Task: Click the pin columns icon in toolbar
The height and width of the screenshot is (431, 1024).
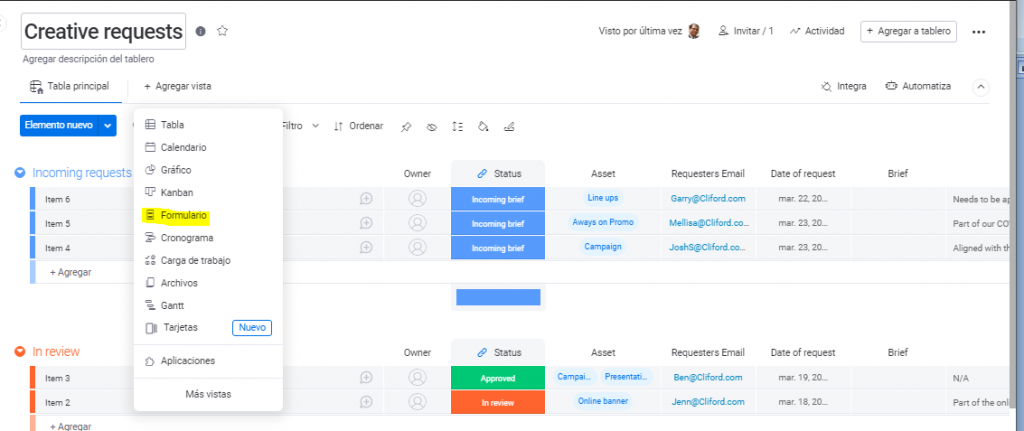Action: (406, 127)
